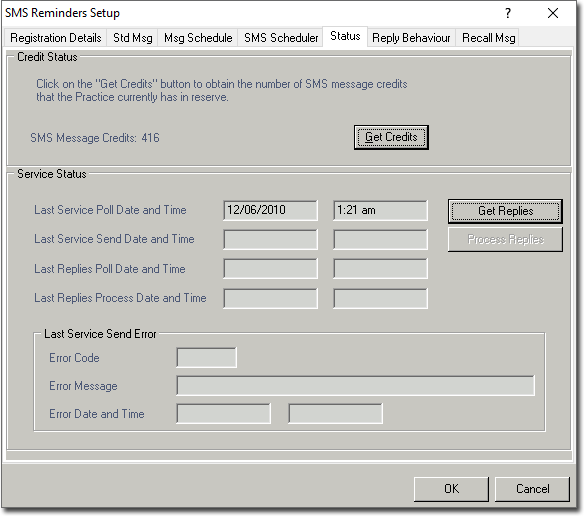Click the Last Replies Process date field
This screenshot has height=517, width=585.
point(270,298)
